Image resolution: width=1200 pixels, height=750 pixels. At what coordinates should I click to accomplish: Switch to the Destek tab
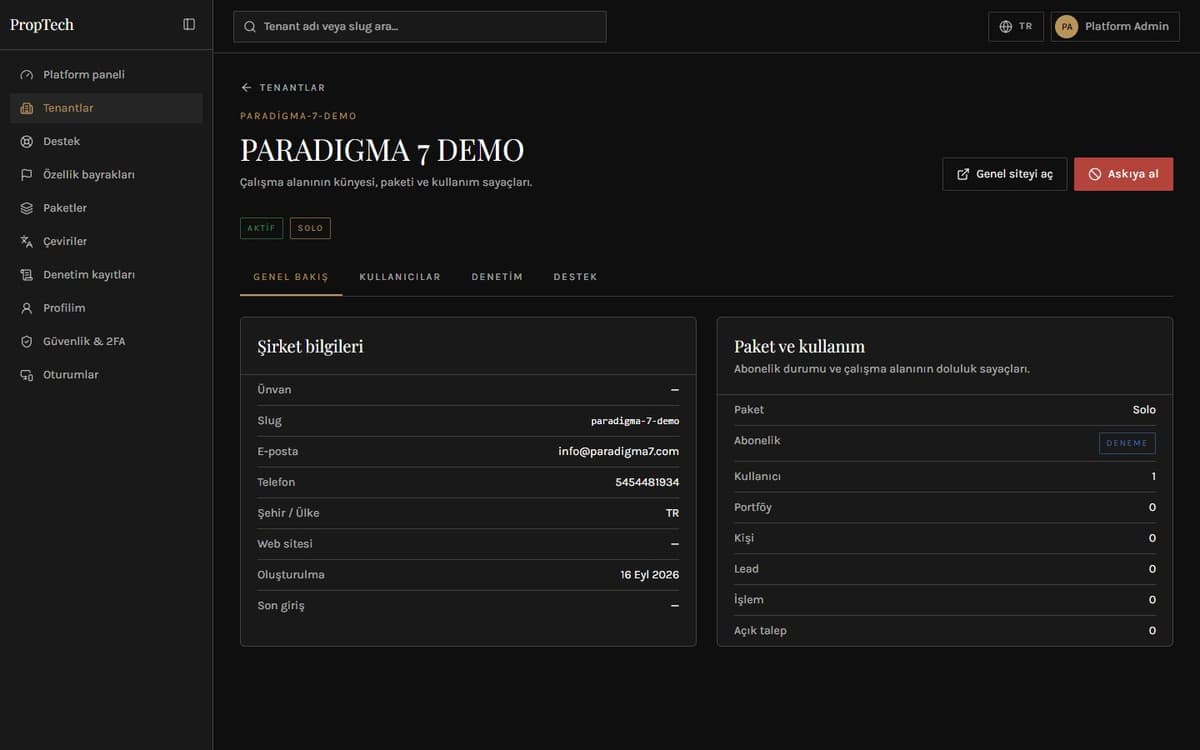click(575, 277)
